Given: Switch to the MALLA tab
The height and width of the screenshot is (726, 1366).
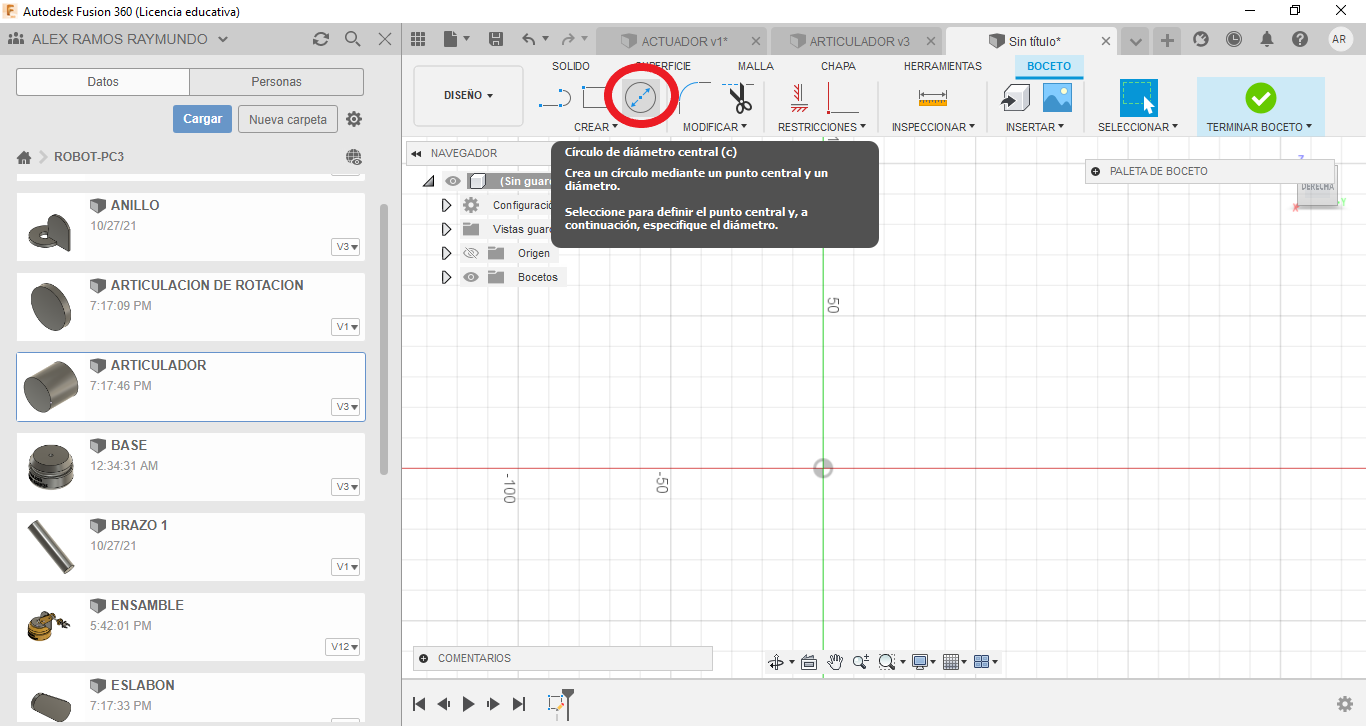Looking at the screenshot, I should coord(756,66).
